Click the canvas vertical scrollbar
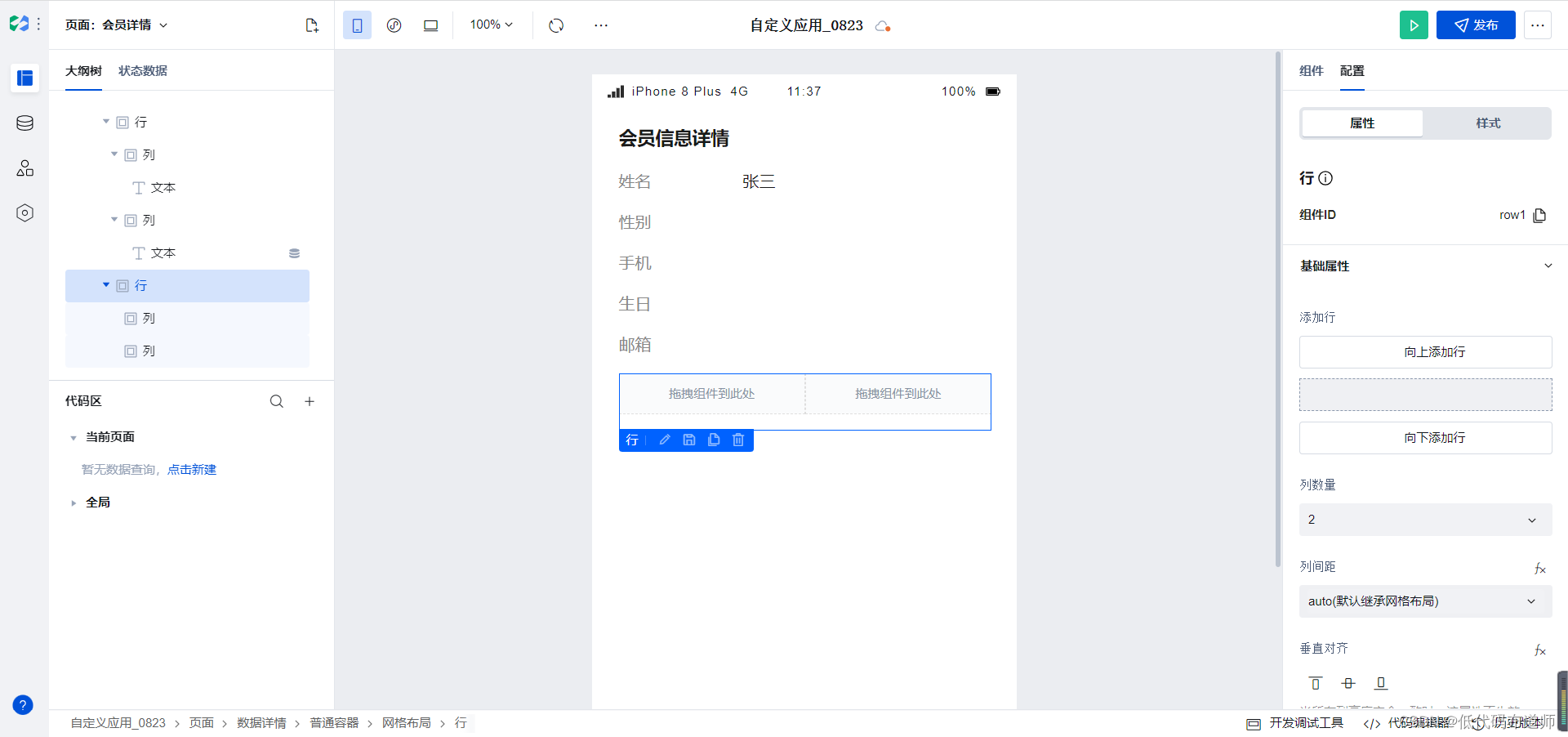This screenshot has height=737, width=1568. (x=1278, y=309)
